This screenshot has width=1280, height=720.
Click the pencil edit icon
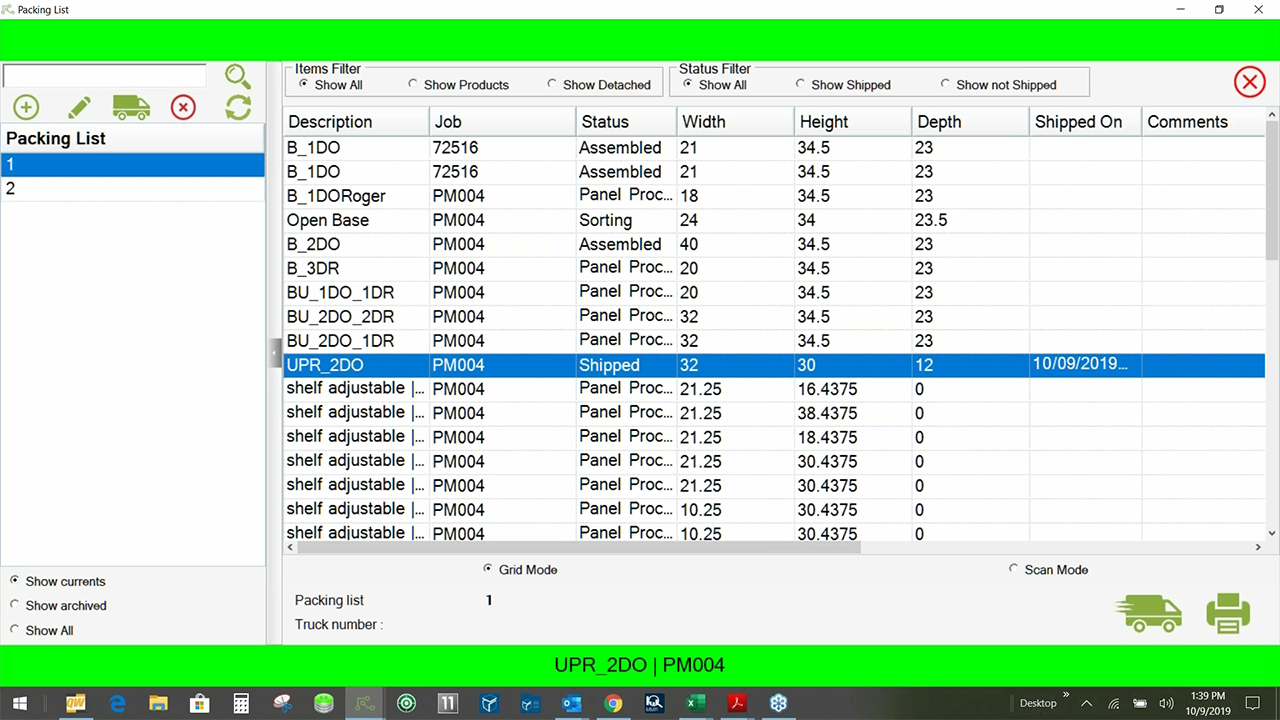pyautogui.click(x=79, y=108)
